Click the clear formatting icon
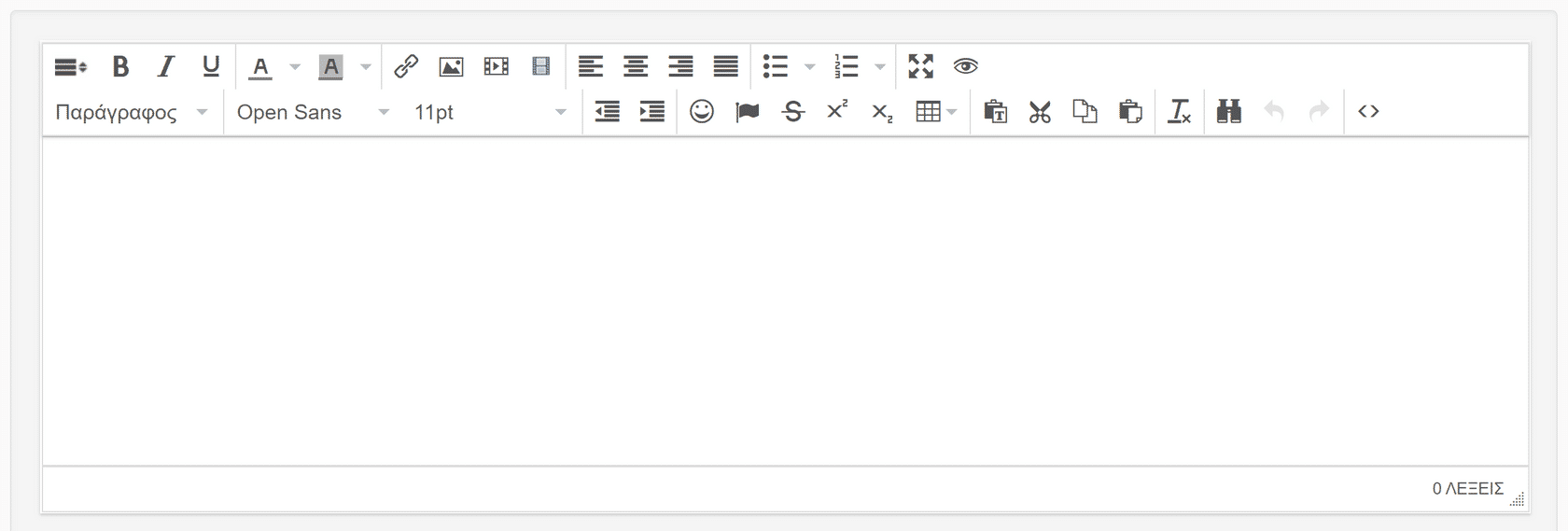 1180,112
